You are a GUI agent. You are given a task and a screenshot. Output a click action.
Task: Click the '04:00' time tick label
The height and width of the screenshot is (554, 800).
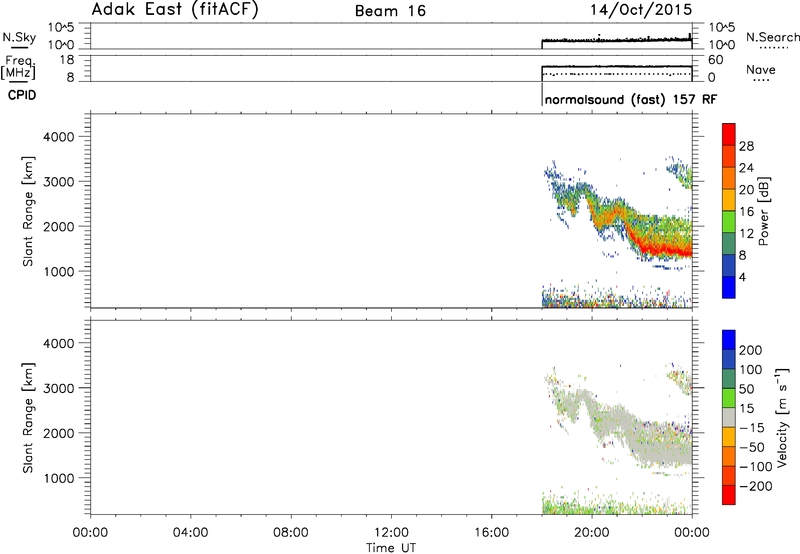pyautogui.click(x=190, y=533)
